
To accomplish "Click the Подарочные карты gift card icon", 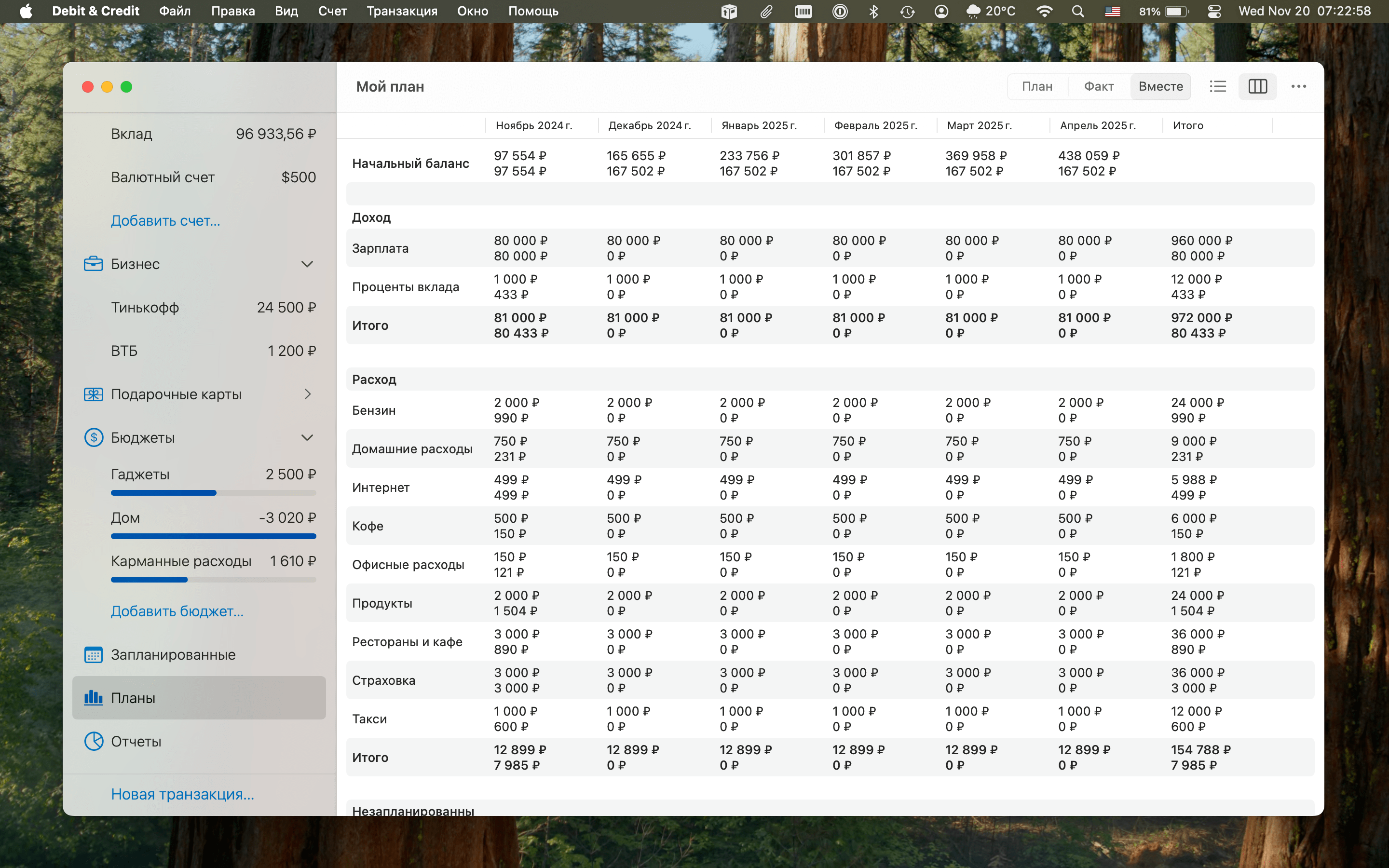I will tap(93, 394).
